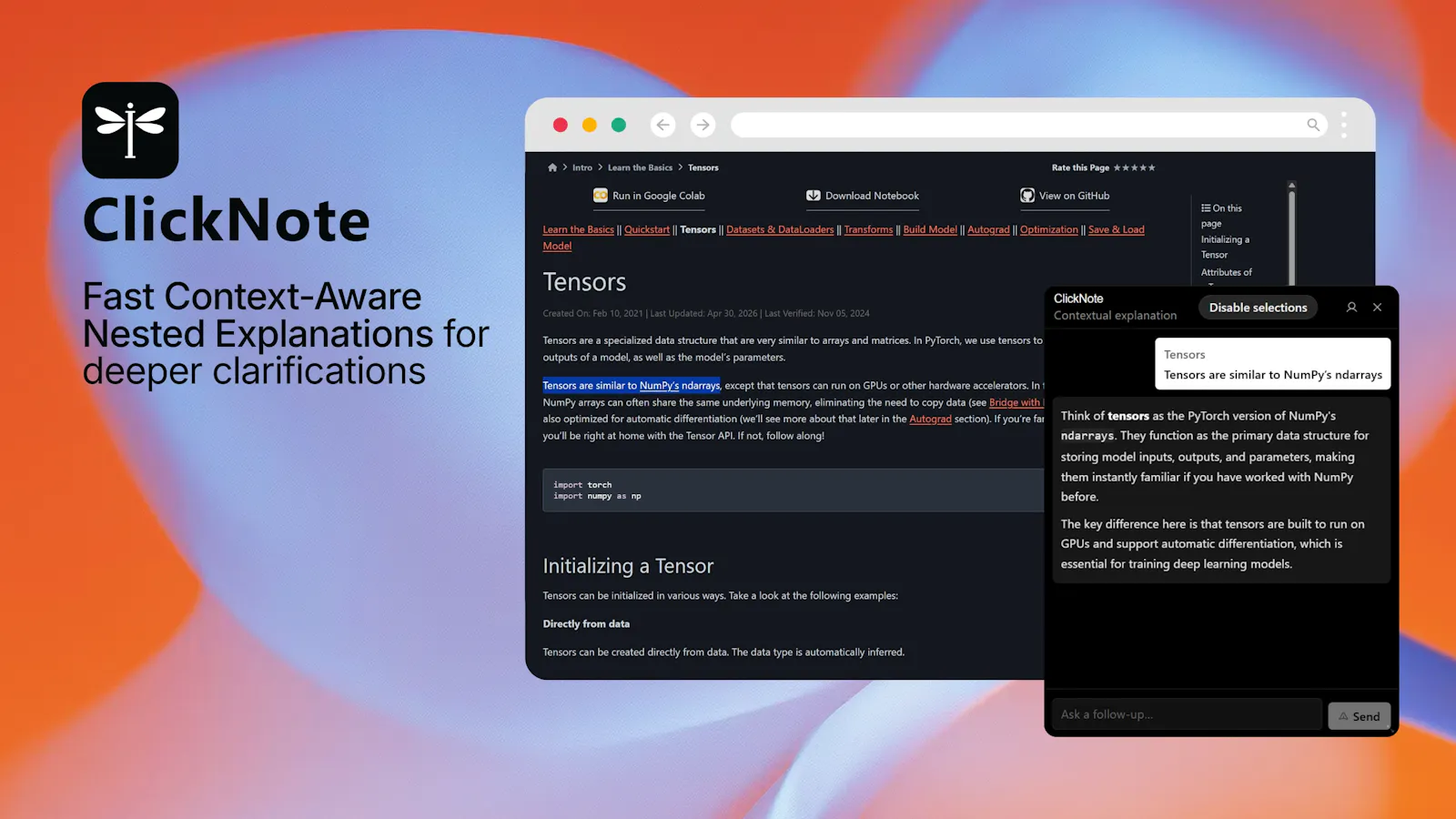Click the NumPy's link in highlighted text
Image resolution: width=1456 pixels, height=819 pixels.
tap(659, 386)
